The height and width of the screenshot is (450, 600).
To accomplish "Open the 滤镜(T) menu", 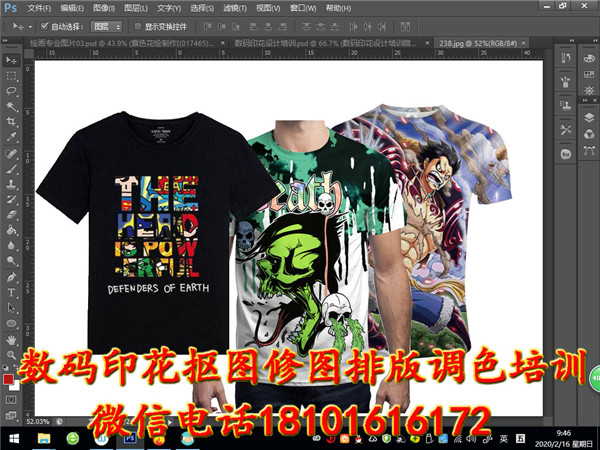I will click(x=235, y=8).
